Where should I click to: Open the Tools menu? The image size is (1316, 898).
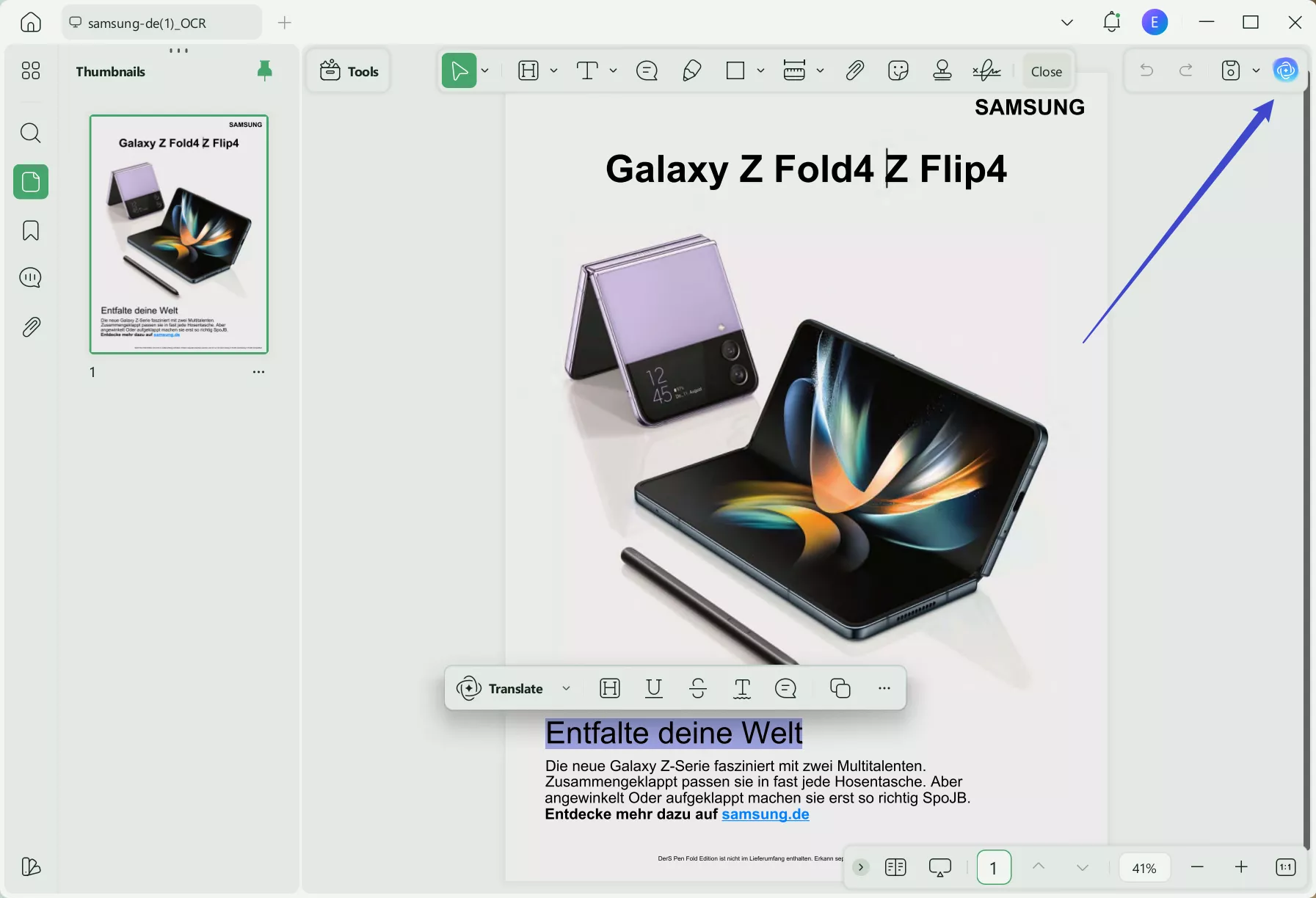349,71
